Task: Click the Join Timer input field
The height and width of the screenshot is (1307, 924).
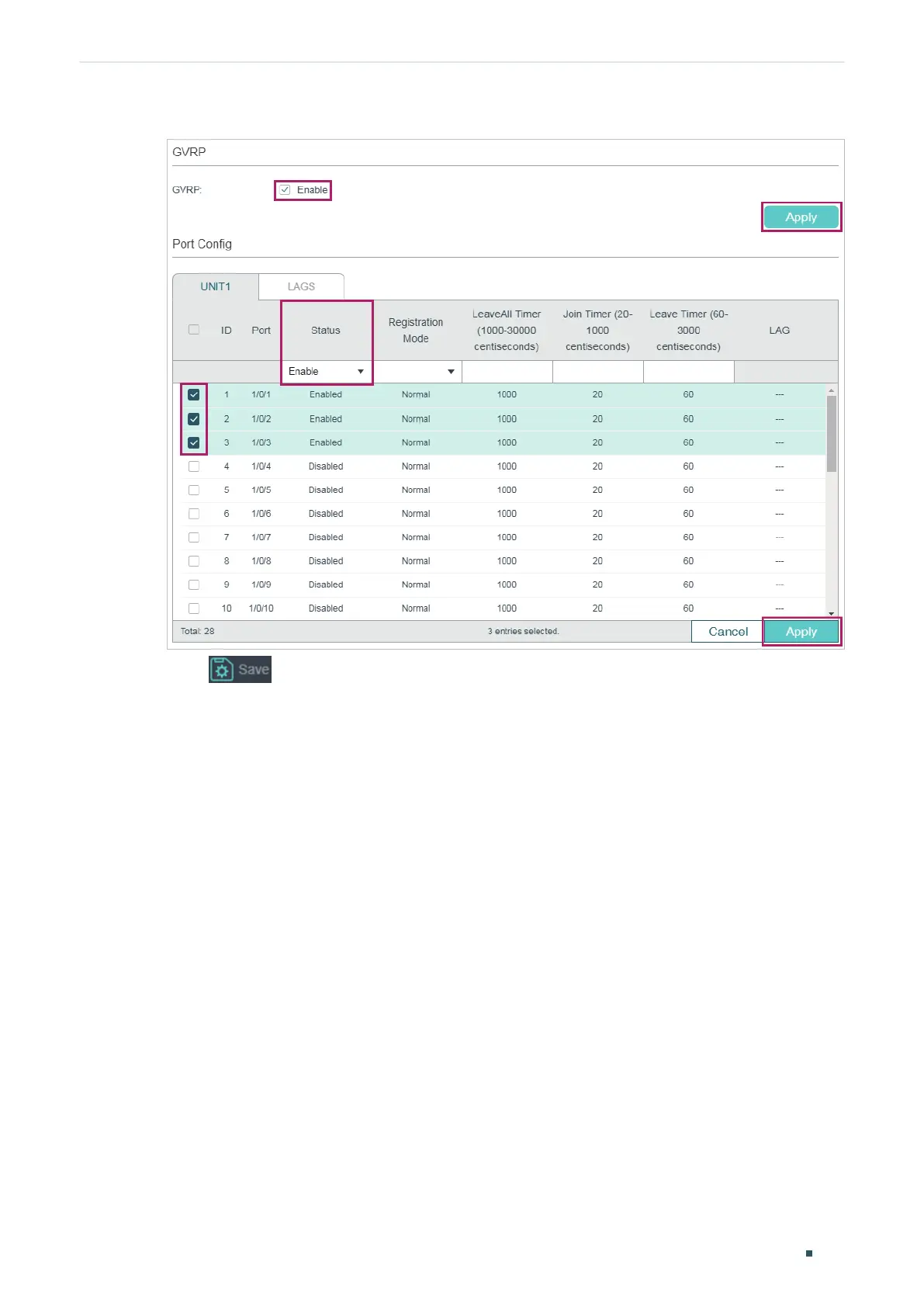Action: tap(598, 372)
